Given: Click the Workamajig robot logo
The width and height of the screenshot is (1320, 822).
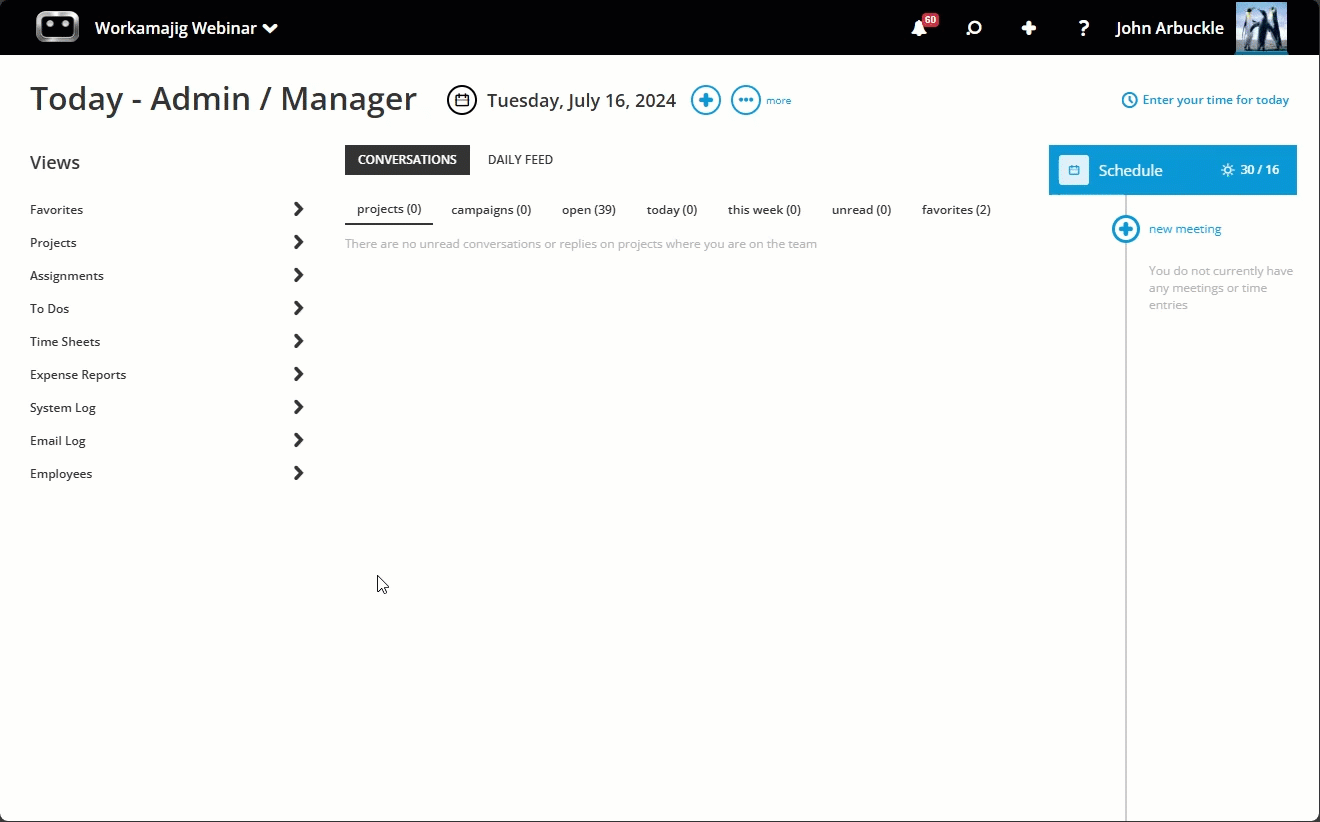Looking at the screenshot, I should (57, 27).
